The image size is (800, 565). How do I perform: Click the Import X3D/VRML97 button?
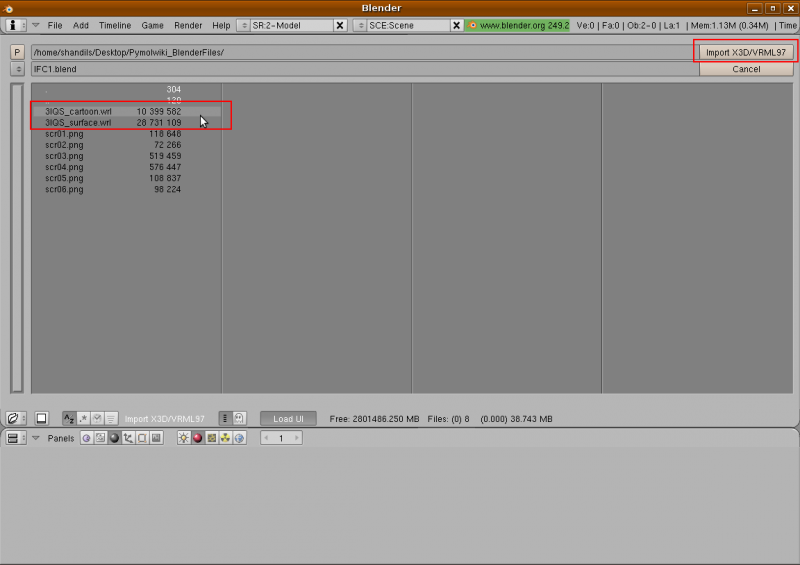click(x=746, y=51)
